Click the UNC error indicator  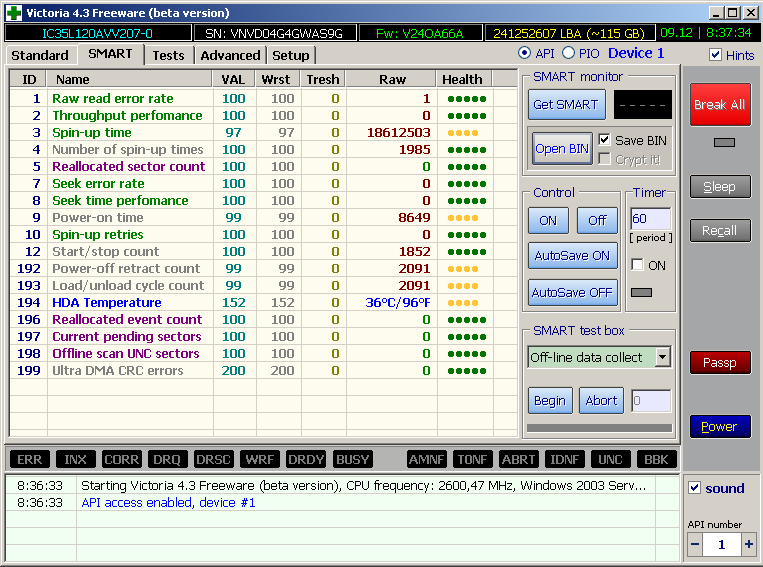pyautogui.click(x=610, y=459)
